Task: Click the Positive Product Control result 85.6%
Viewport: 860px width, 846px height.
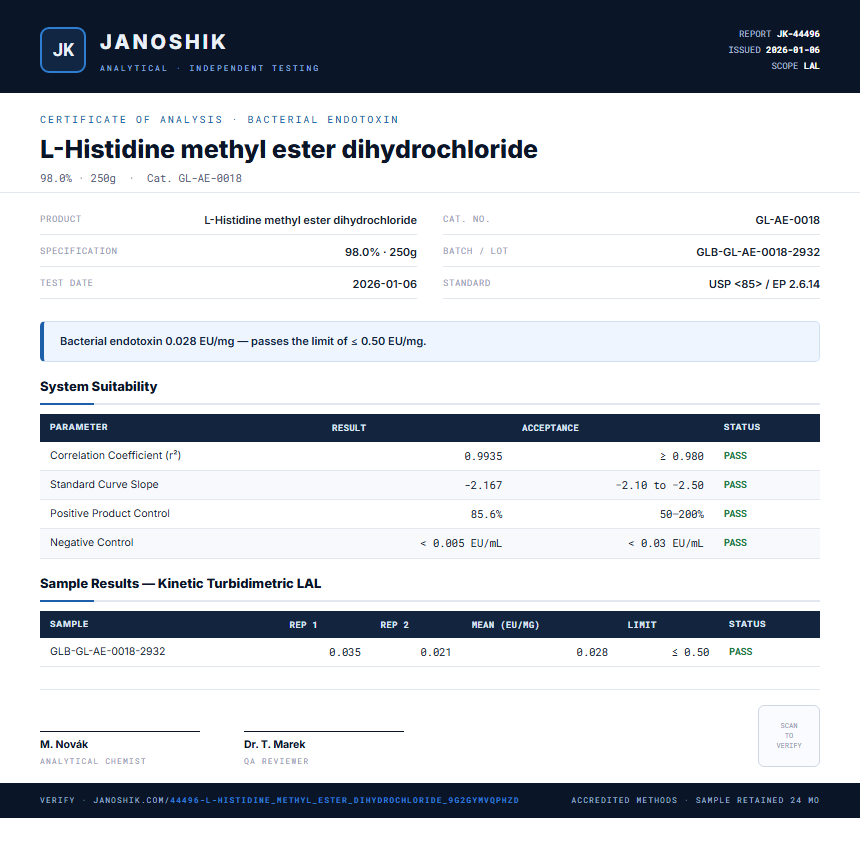Action: [x=486, y=515]
